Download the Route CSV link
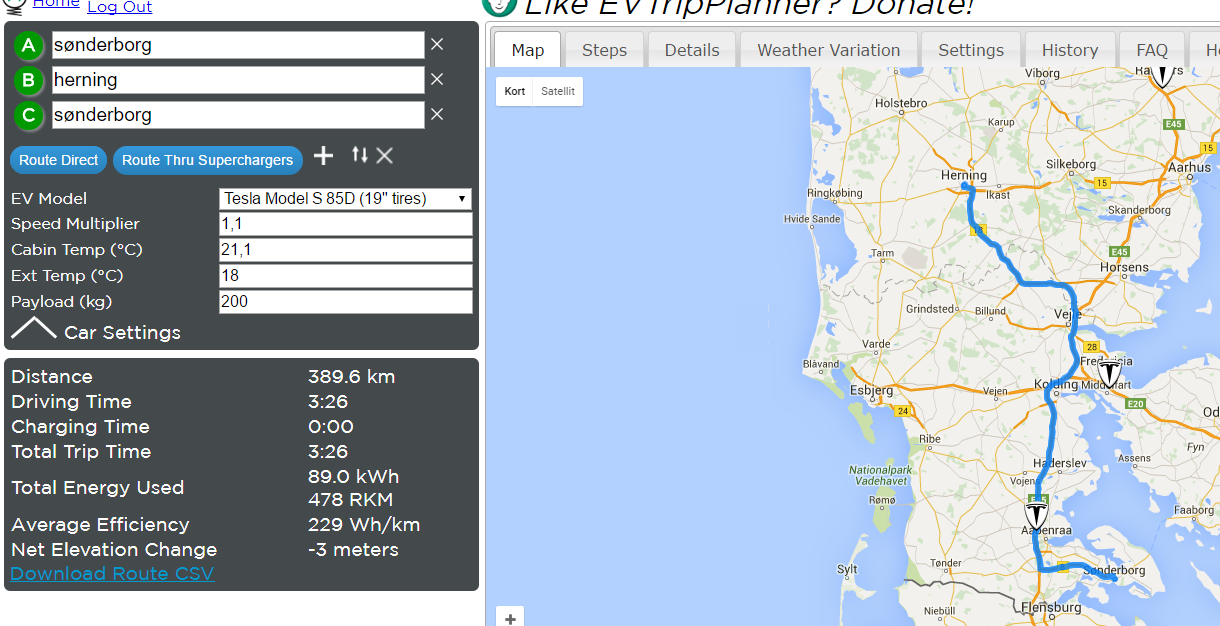The height and width of the screenshot is (626, 1220). (112, 573)
